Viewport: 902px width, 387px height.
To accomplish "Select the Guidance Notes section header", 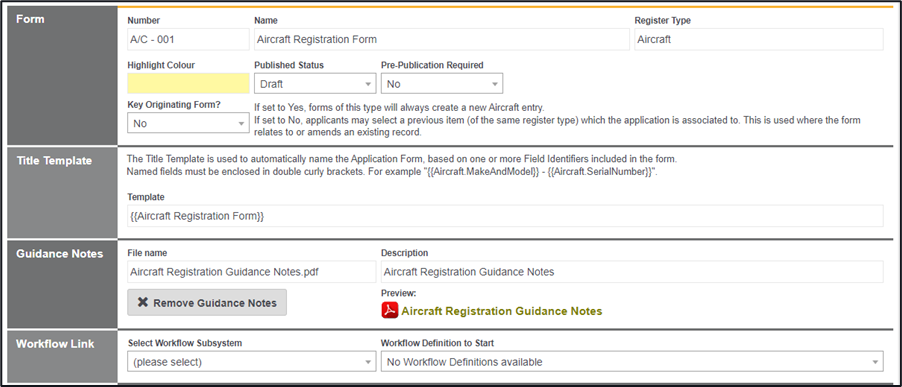I will pos(60,254).
